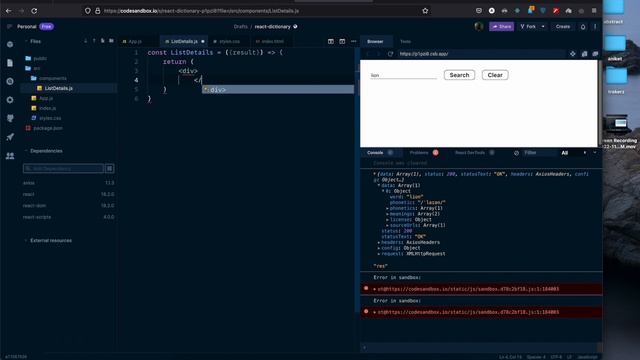The height and width of the screenshot is (360, 640).
Task: Click the new file icon in Files header
Action: tap(102, 41)
